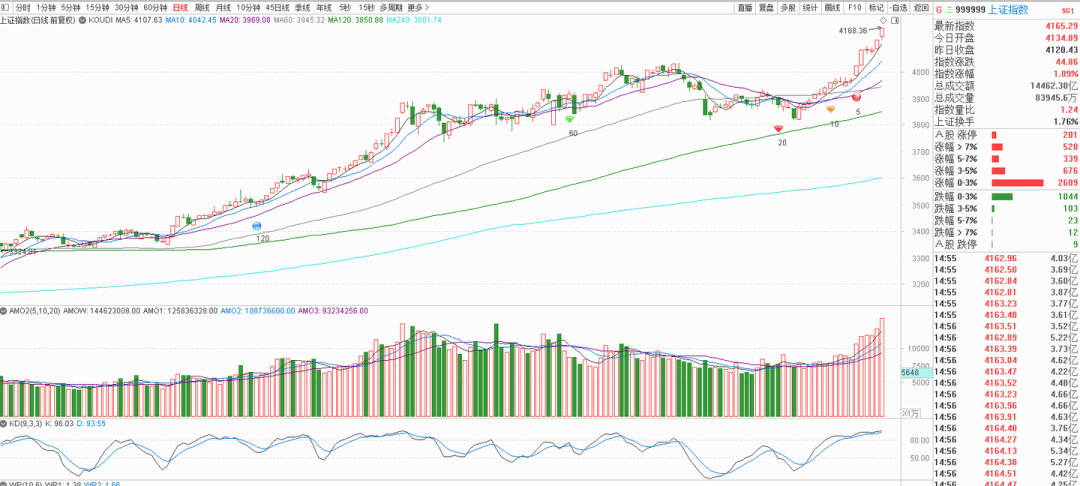1080x486 pixels.
Task: Click the 标记 mark button
Action: [875, 8]
